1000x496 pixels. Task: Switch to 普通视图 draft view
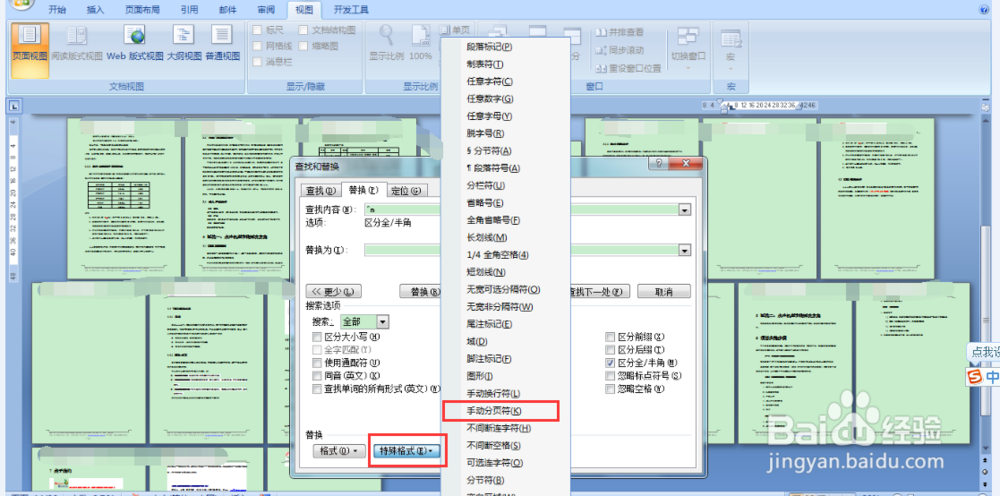click(222, 43)
